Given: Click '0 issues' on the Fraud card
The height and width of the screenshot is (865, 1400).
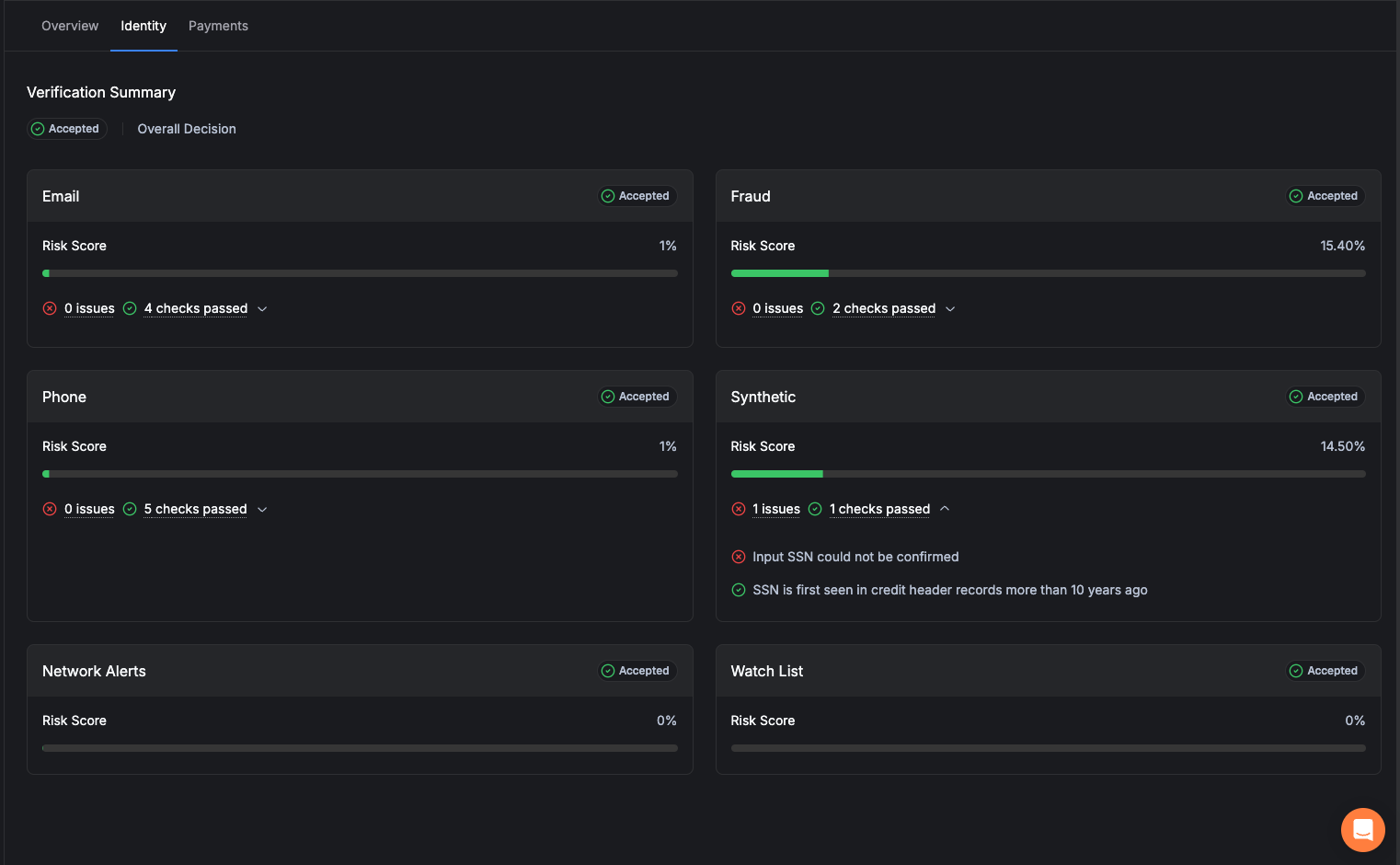Looking at the screenshot, I should (x=778, y=308).
